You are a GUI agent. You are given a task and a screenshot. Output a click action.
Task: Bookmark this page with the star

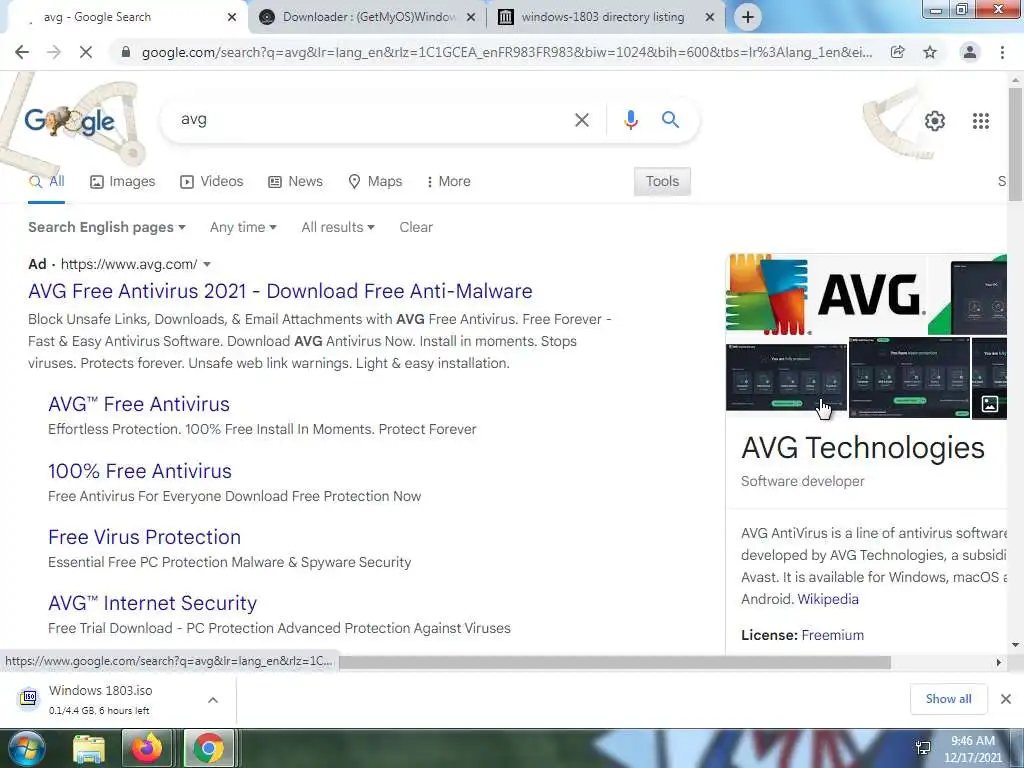[930, 52]
